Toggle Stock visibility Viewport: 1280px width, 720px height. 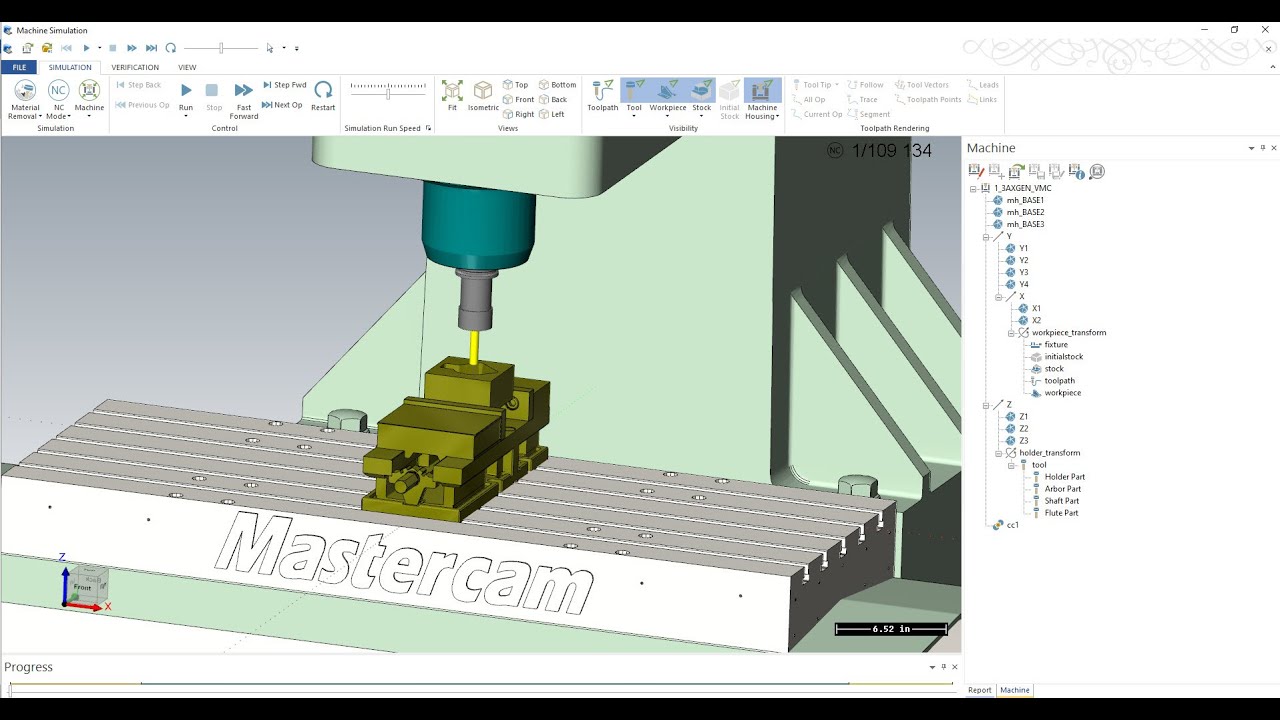click(x=702, y=91)
